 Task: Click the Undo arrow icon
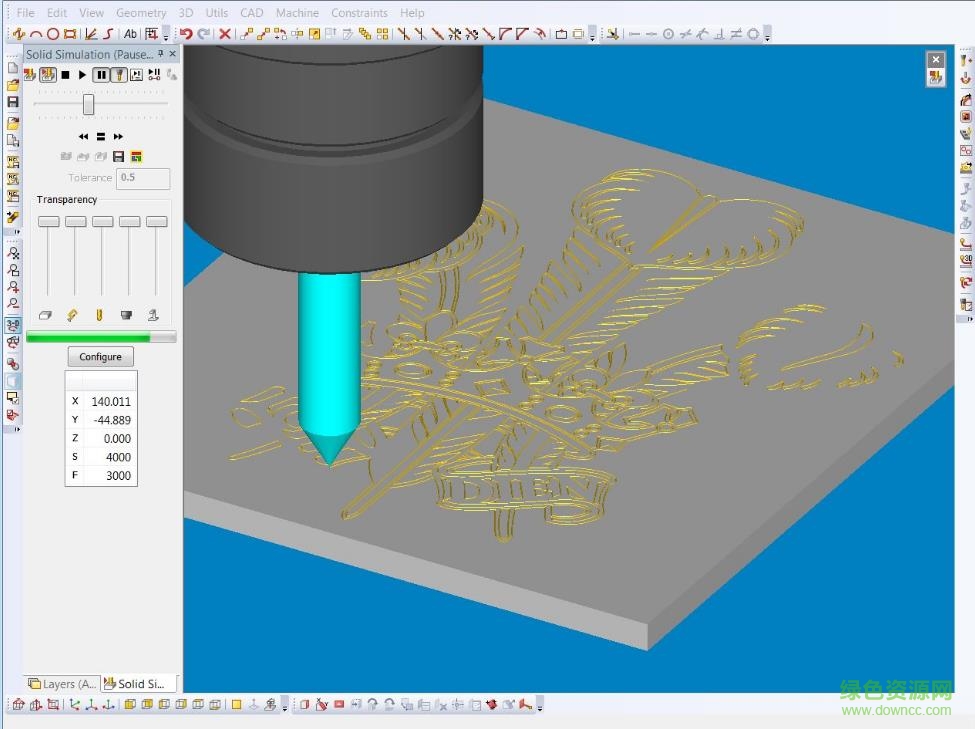(x=186, y=34)
